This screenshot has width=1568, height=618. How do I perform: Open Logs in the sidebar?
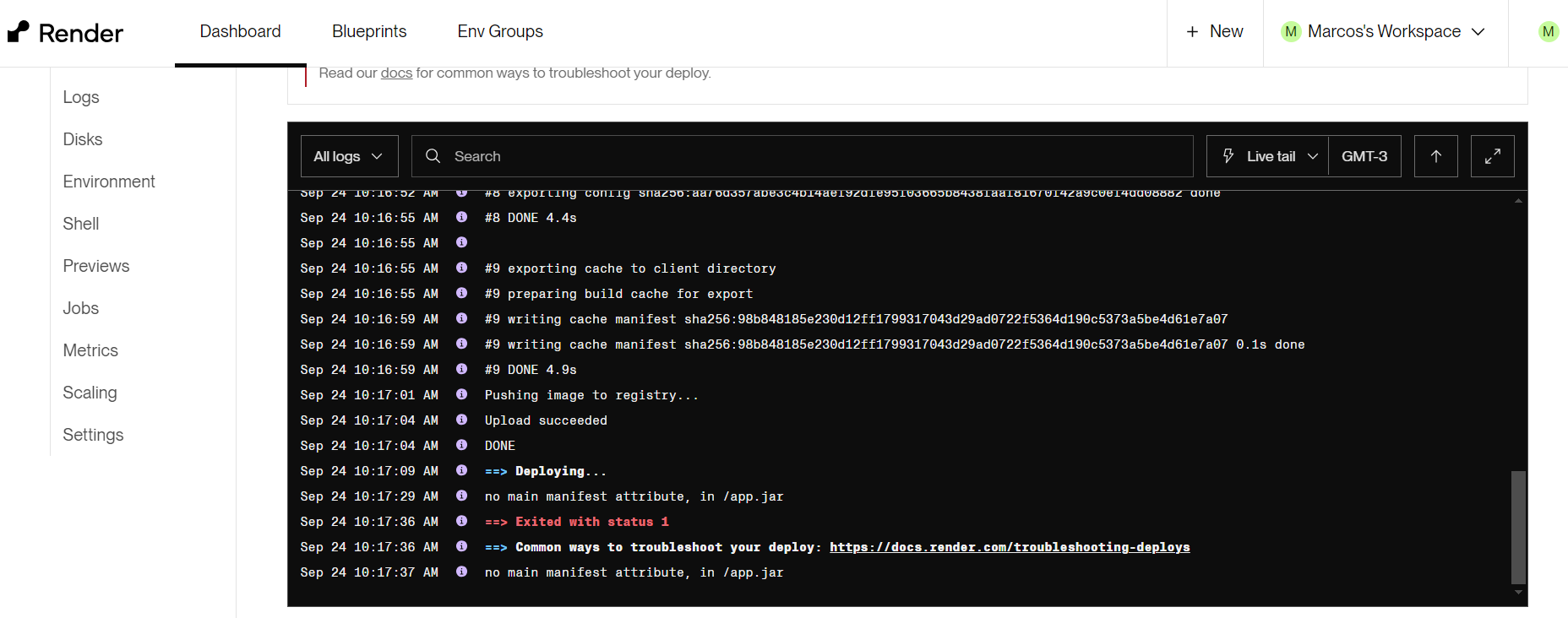coord(81,97)
